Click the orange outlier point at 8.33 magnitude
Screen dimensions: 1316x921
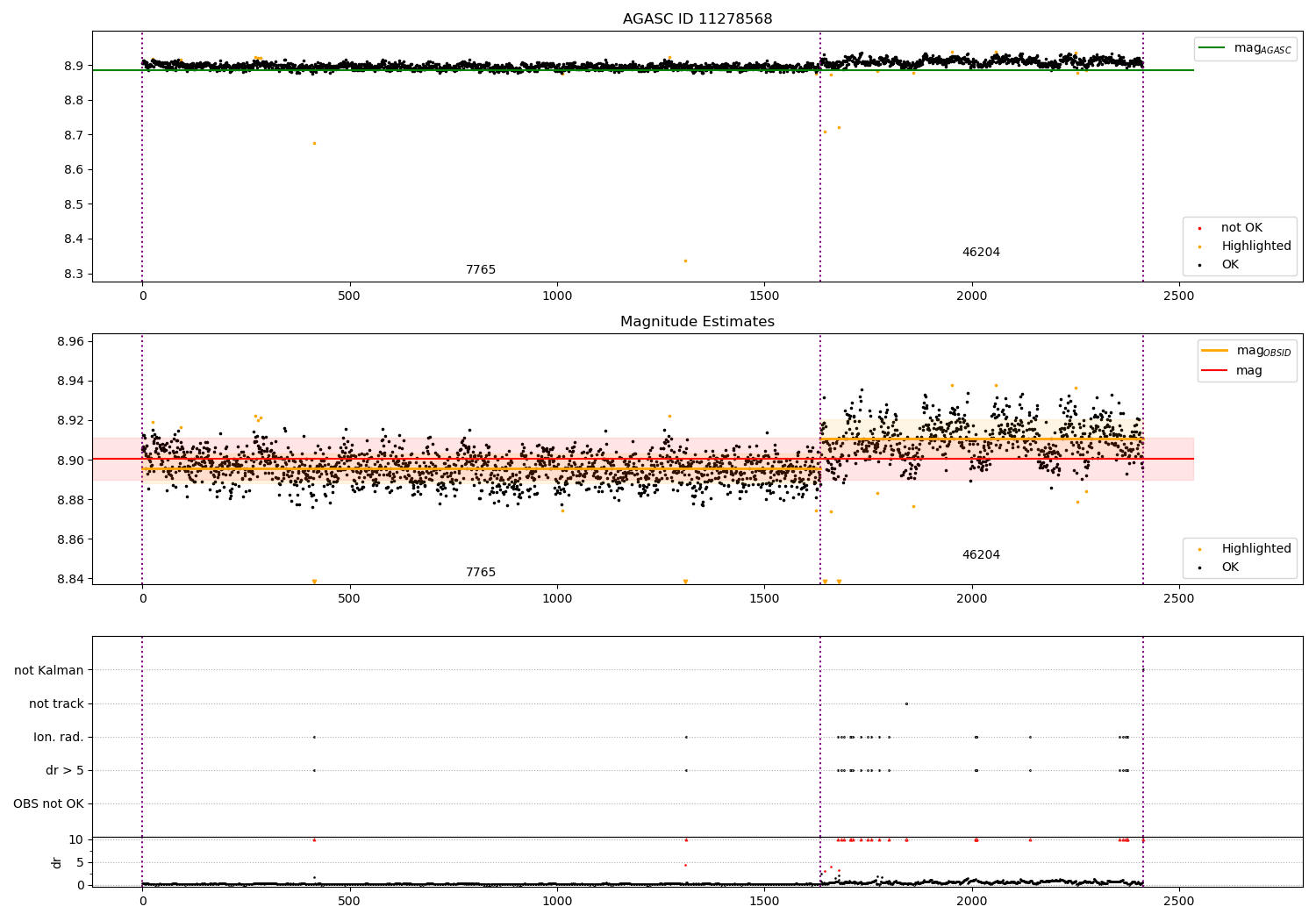coord(685,261)
